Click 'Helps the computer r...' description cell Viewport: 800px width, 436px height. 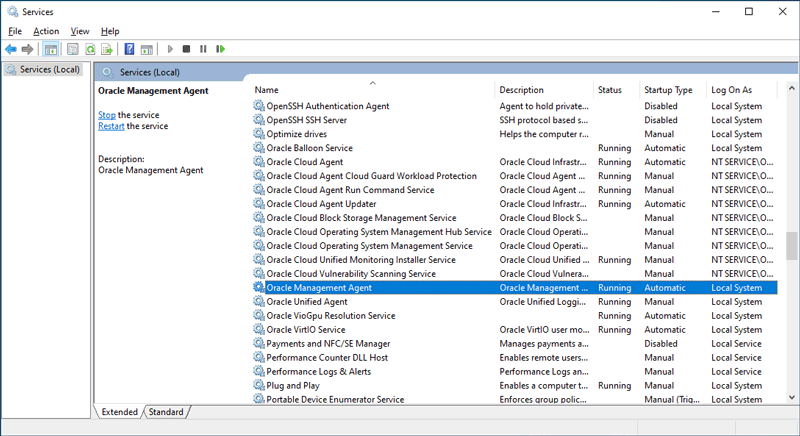pyautogui.click(x=544, y=134)
